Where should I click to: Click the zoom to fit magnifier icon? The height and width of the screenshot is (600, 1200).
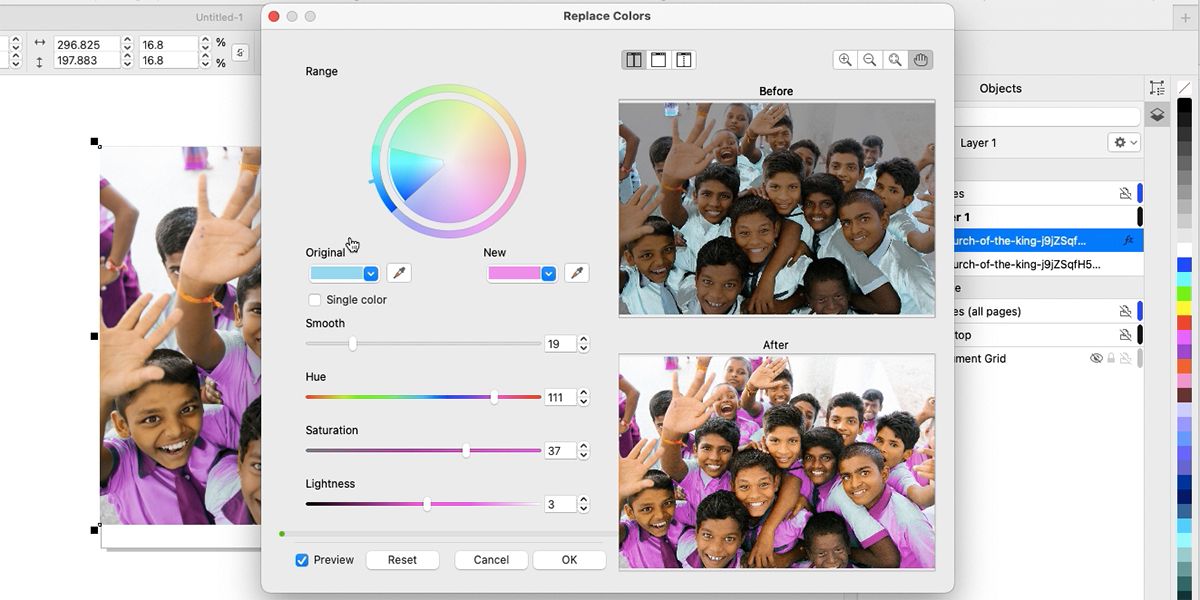point(895,60)
